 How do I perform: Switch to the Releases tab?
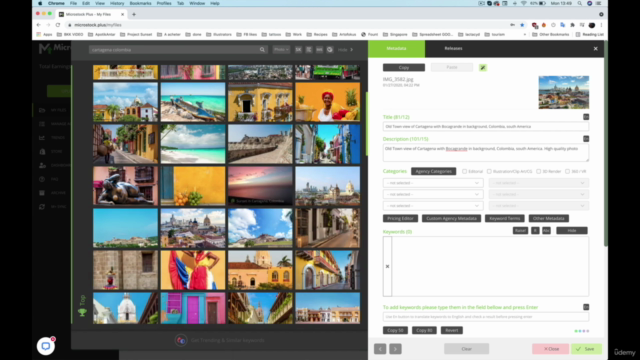[453, 49]
